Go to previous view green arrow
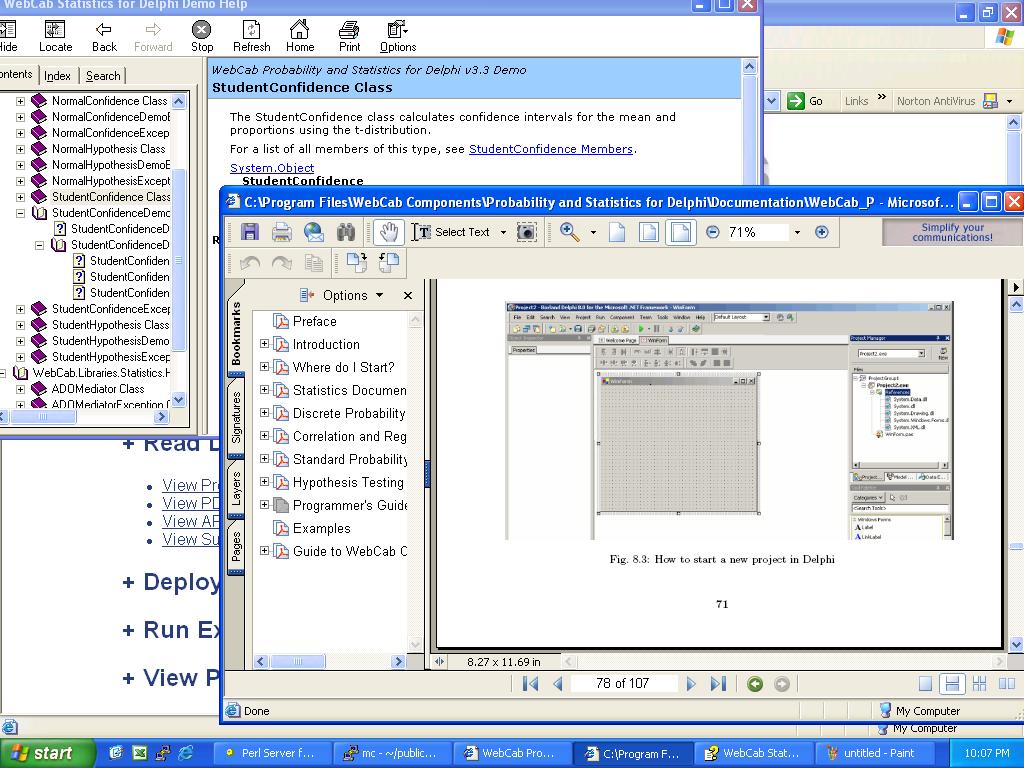The width and height of the screenshot is (1024, 768). coord(755,684)
